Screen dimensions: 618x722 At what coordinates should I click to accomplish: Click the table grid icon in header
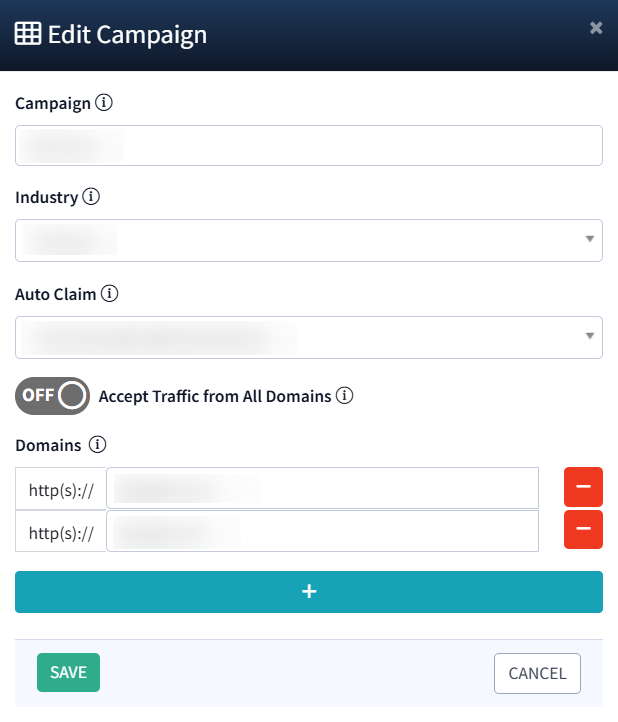28,34
